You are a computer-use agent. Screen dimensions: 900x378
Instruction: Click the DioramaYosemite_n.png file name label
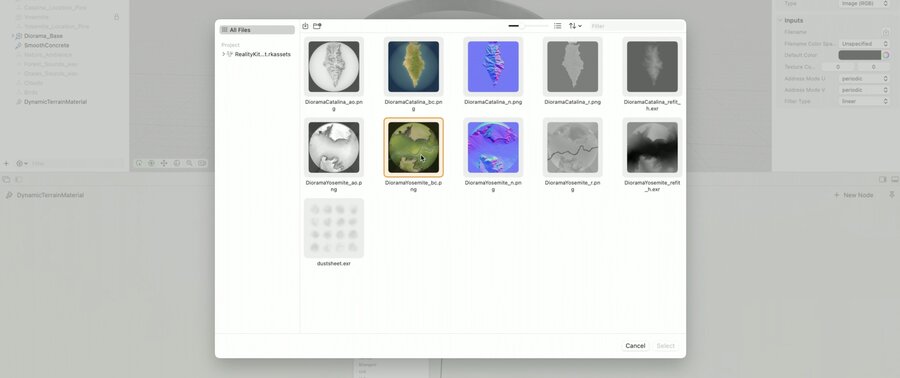pyautogui.click(x=493, y=186)
